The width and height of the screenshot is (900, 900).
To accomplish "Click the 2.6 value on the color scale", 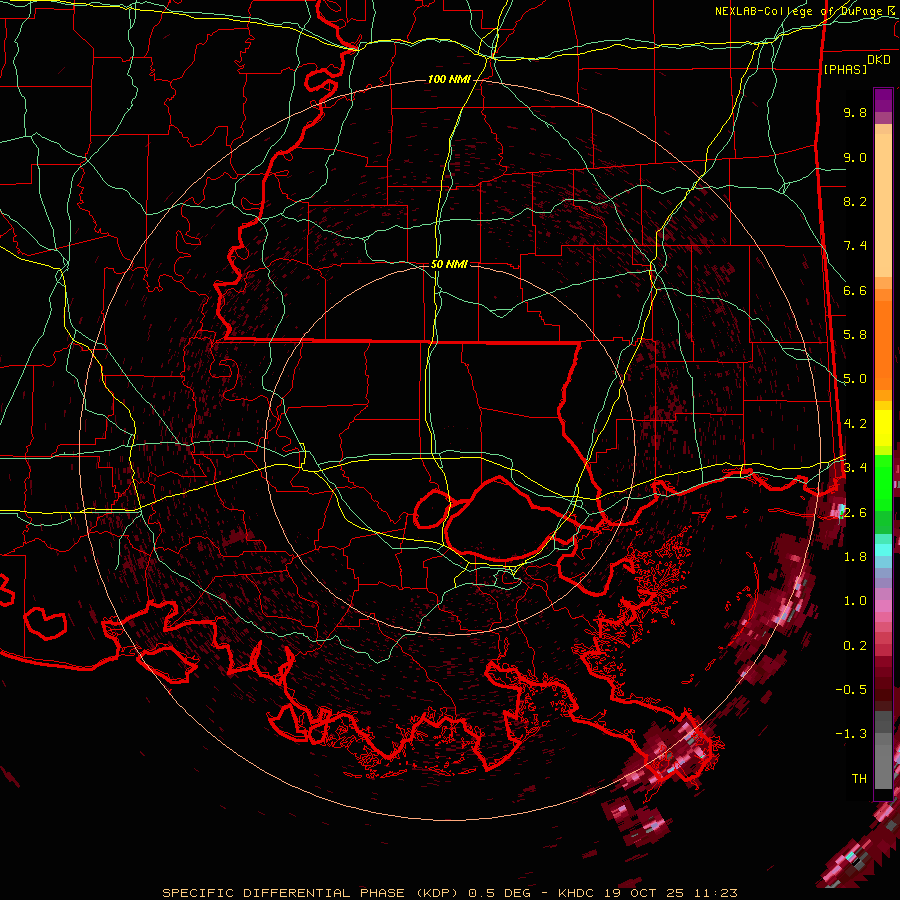I will (855, 513).
